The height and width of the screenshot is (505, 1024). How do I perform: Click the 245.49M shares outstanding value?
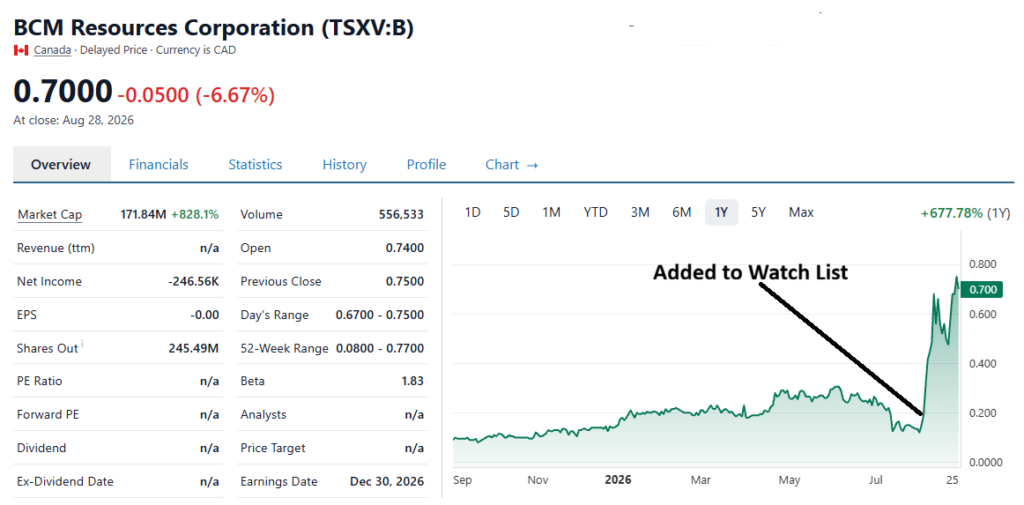tap(193, 348)
